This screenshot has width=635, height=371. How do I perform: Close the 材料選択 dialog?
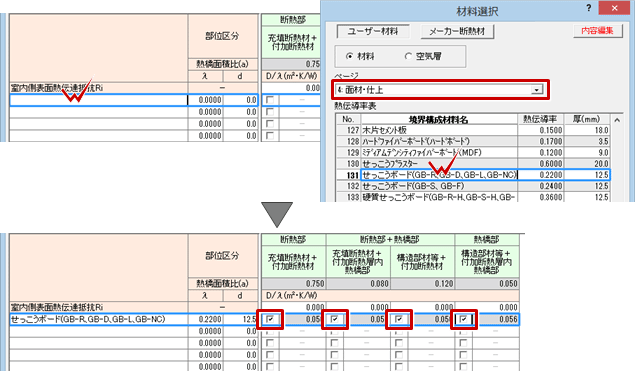(x=614, y=8)
